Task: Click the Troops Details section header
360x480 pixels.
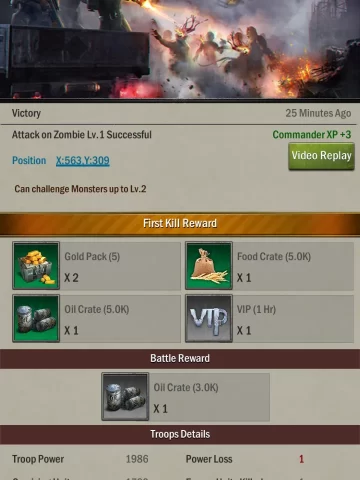Action: point(180,434)
